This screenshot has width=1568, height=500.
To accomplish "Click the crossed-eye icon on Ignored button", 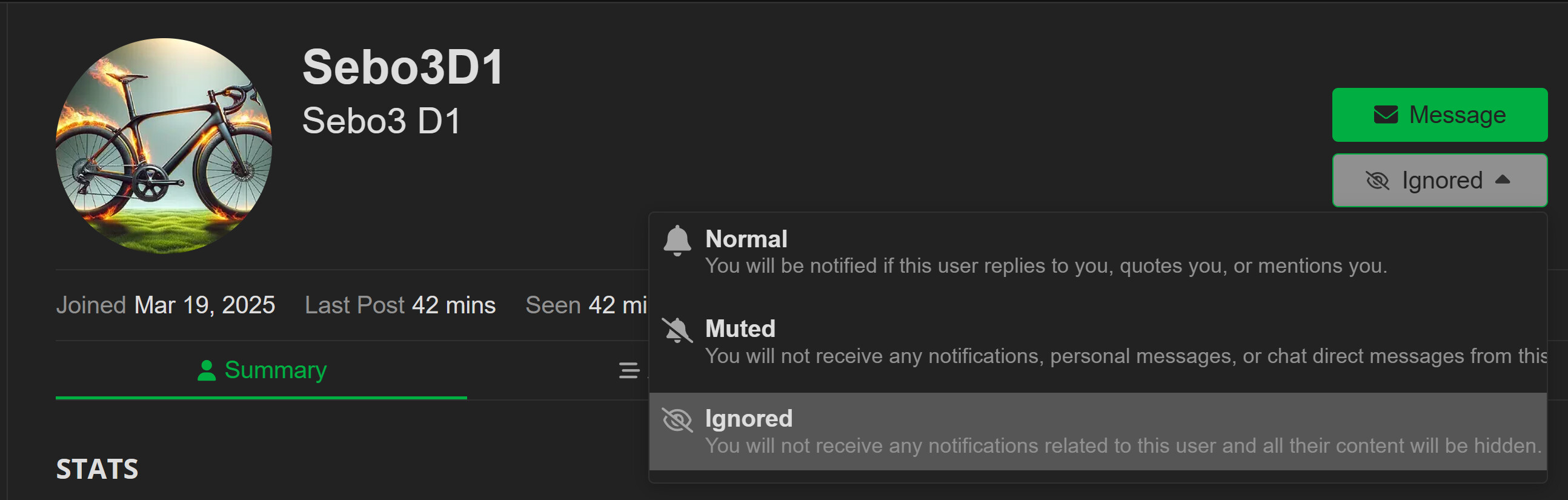I will (x=1377, y=180).
